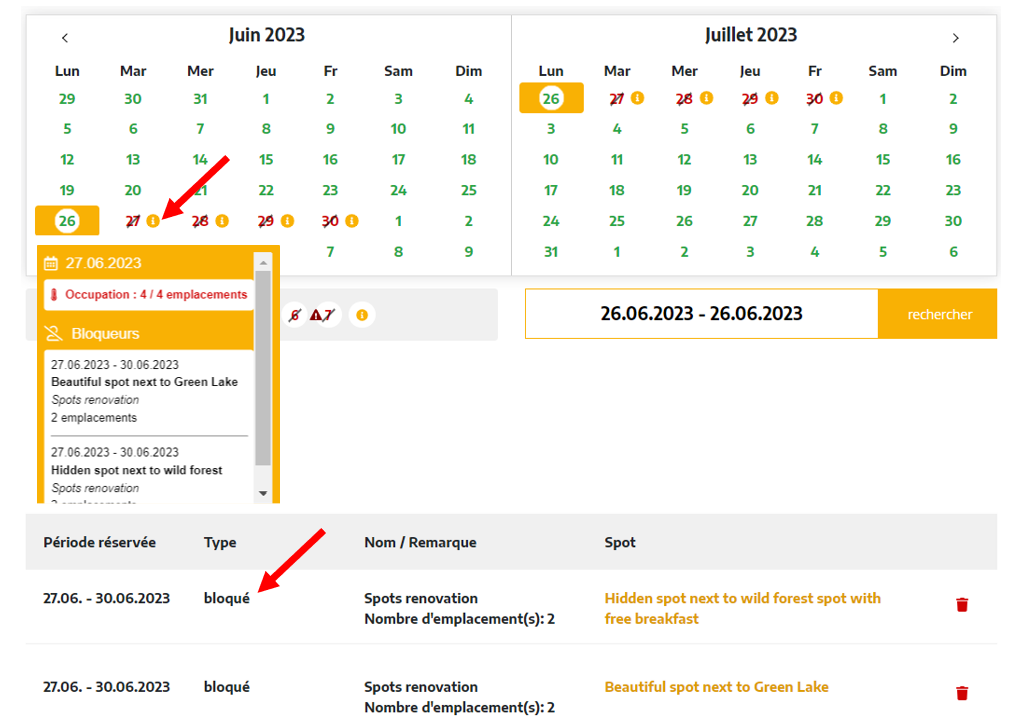Screen dimensions: 1010x723
Task: Go to previous month with left chevron
Action: (x=65, y=38)
